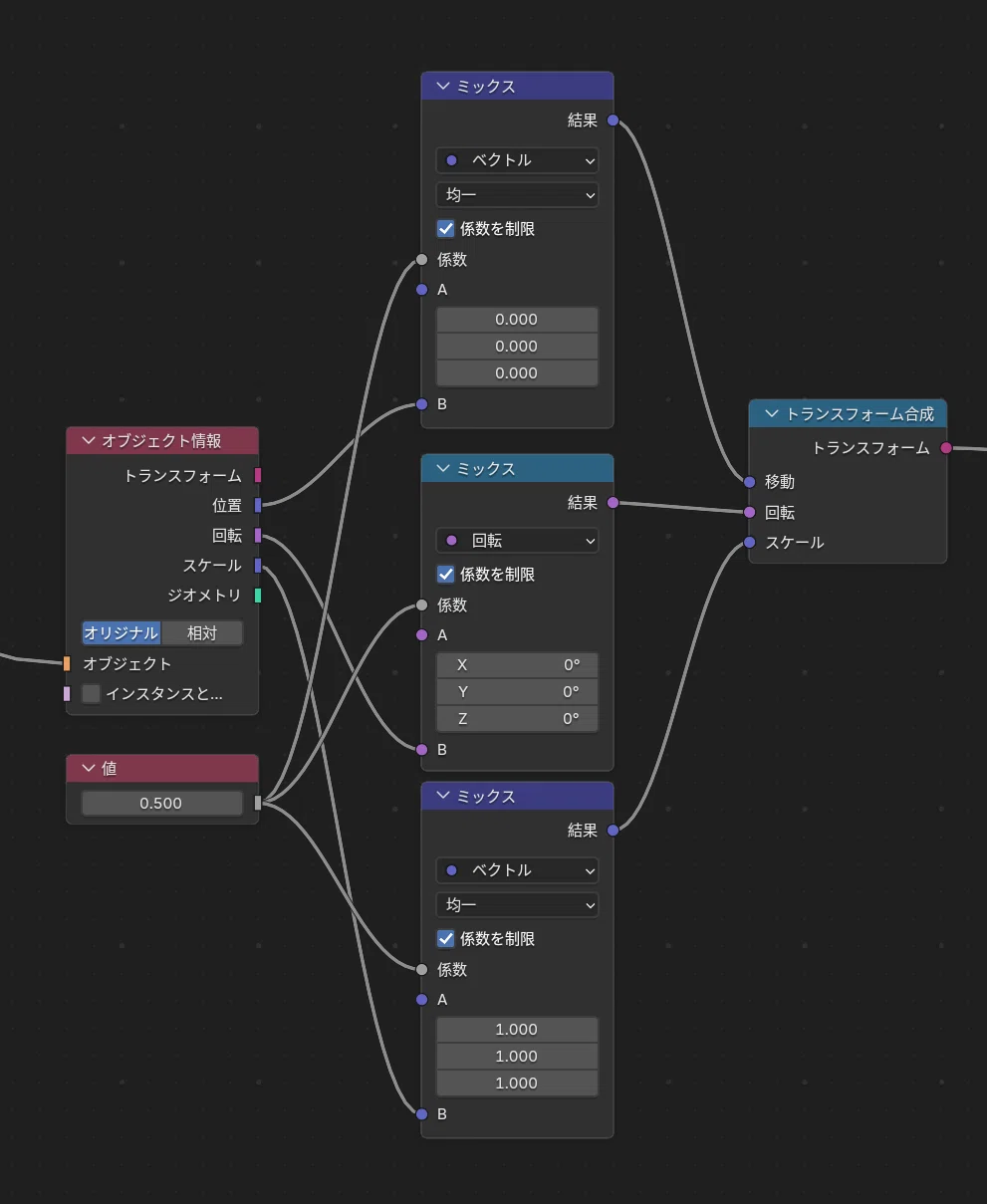987x1204 pixels.
Task: Select 相対 transform space button
Action: [202, 633]
